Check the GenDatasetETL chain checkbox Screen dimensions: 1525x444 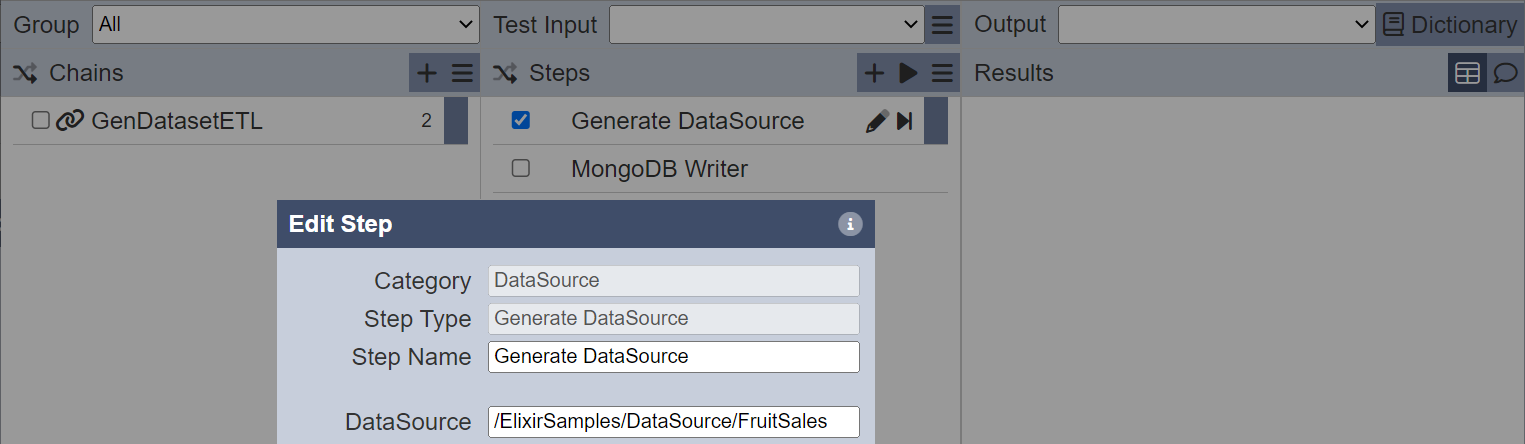click(x=40, y=120)
